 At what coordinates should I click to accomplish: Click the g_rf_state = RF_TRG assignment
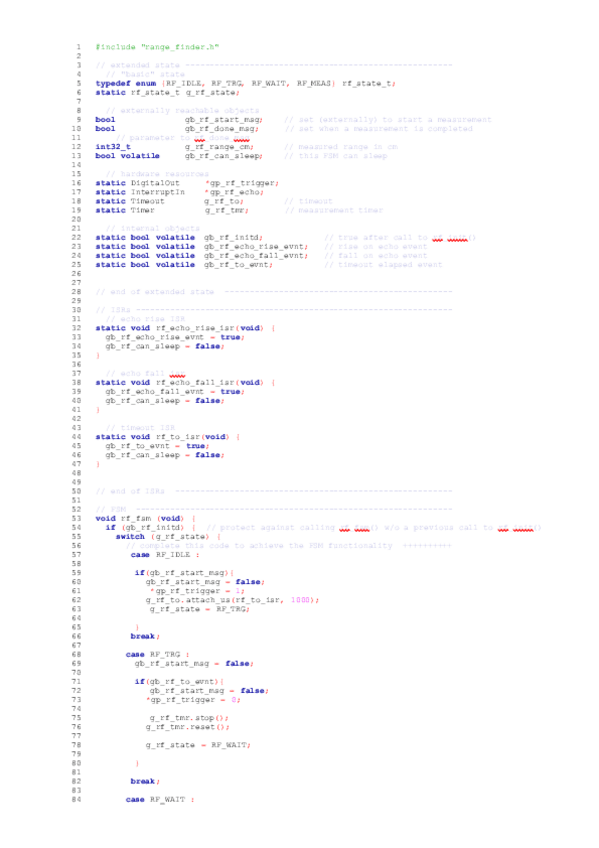(x=200, y=609)
